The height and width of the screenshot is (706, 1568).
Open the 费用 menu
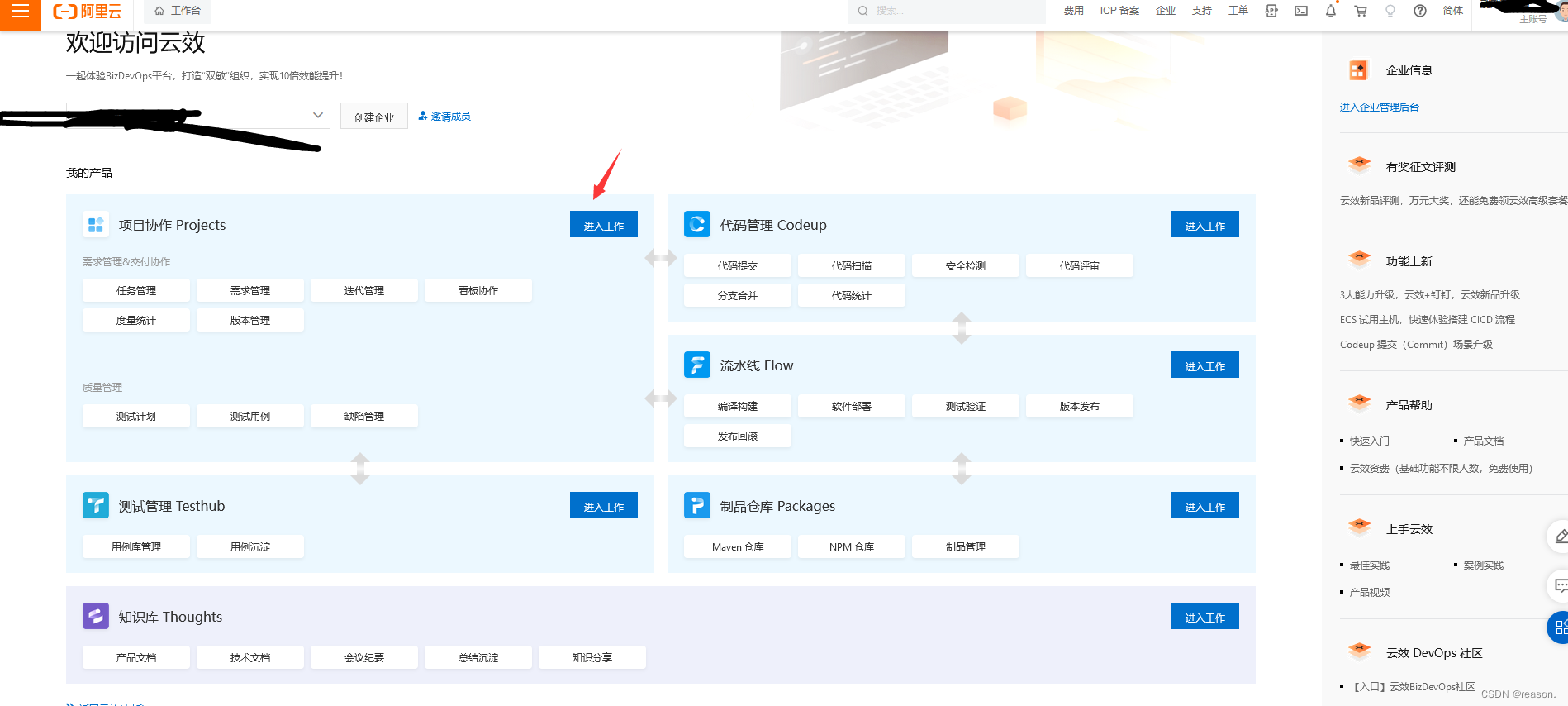(x=1073, y=11)
